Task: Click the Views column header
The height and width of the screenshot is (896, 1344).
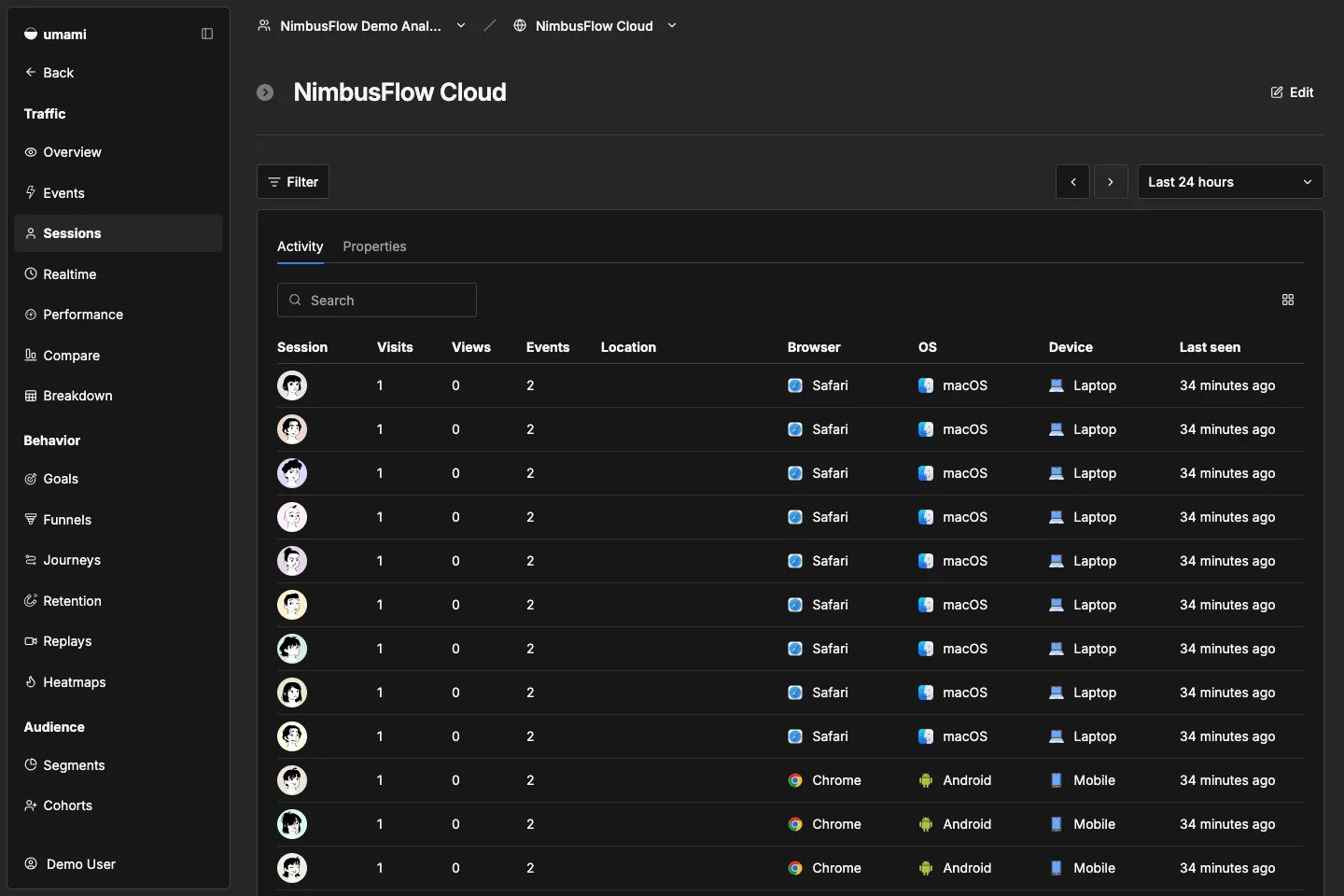Action: (x=471, y=347)
